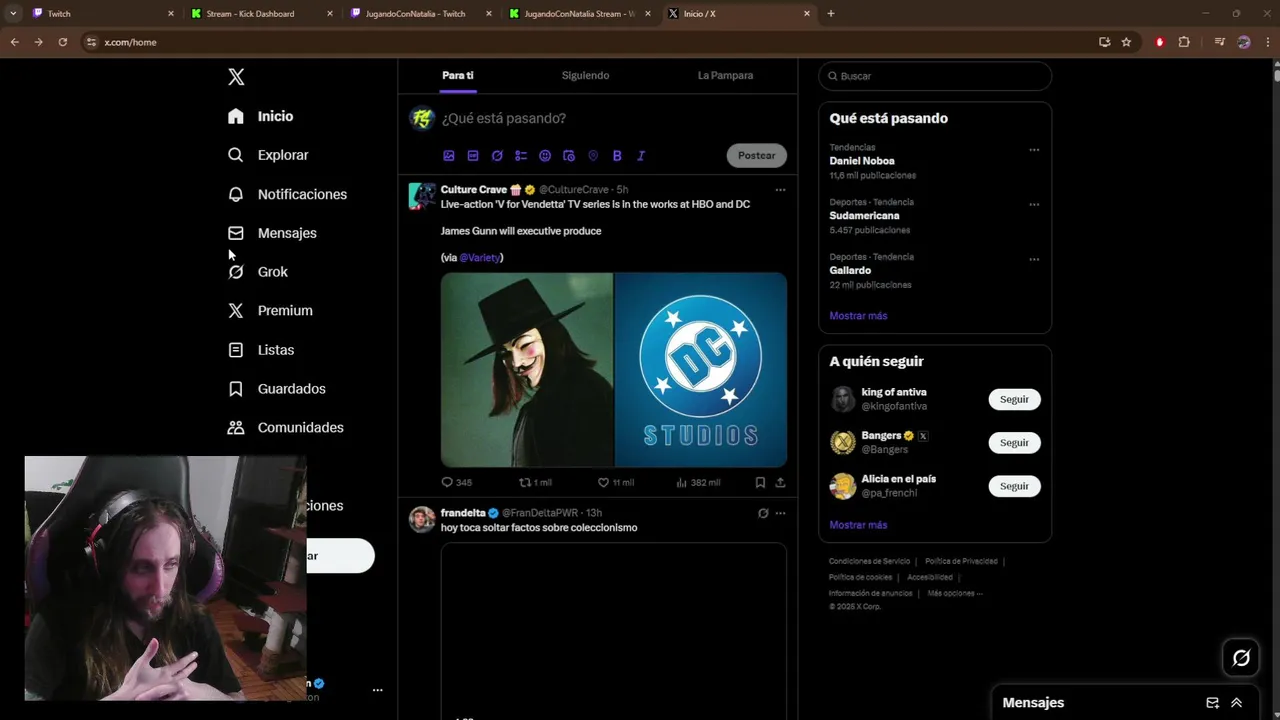Click the Buscar search field
This screenshot has height=720, width=1280.
pos(935,76)
